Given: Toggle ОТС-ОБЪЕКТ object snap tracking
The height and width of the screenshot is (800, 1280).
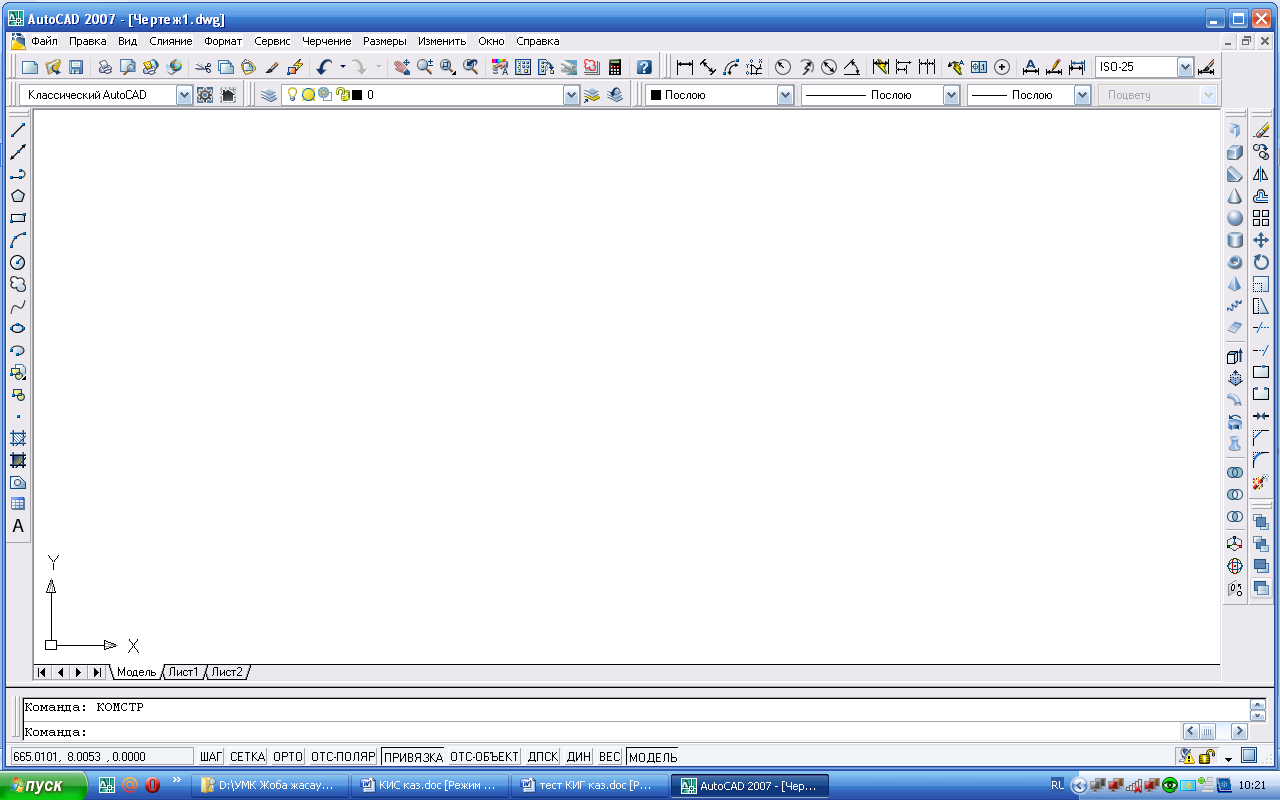Looking at the screenshot, I should (484, 757).
